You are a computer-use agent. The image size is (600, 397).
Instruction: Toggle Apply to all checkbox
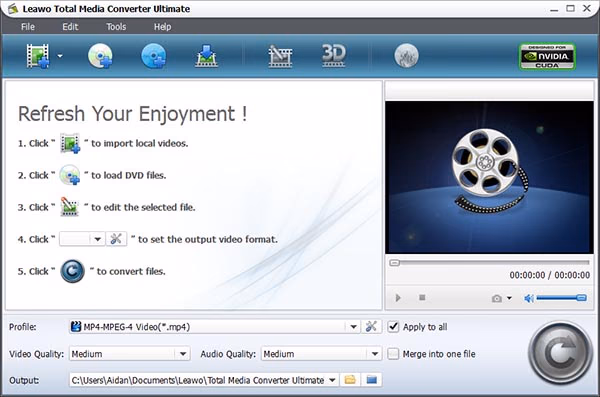[393, 327]
